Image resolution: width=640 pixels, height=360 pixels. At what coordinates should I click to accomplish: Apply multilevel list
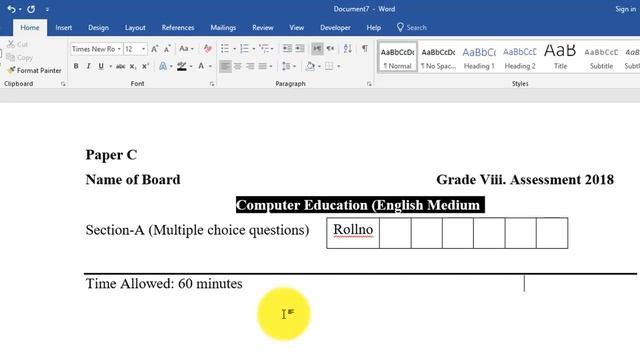(264, 49)
